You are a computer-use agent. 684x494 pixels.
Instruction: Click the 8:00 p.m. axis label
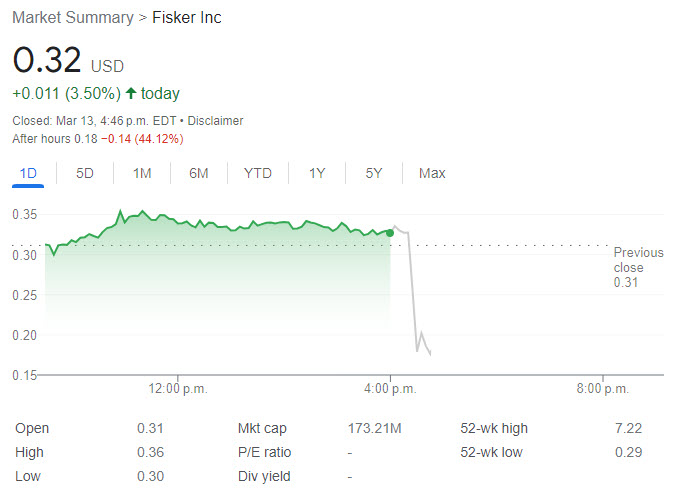click(x=603, y=389)
